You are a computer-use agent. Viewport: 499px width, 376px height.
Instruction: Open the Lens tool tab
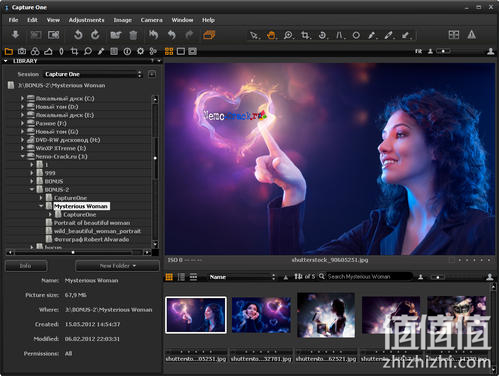(x=61, y=51)
